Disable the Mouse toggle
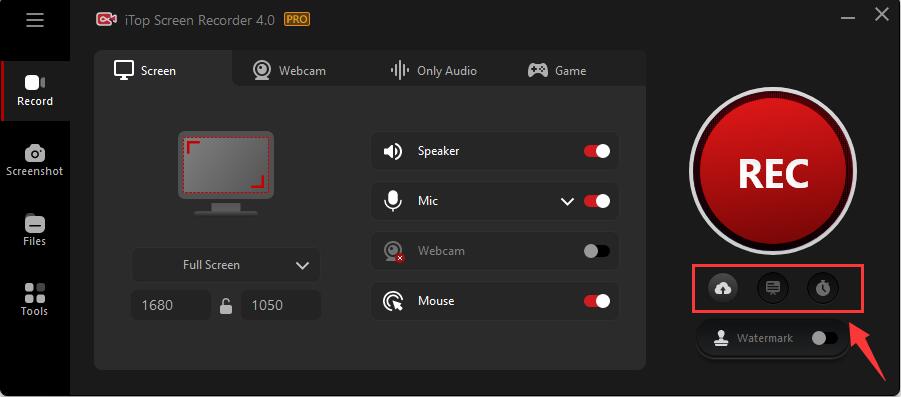The image size is (901, 397). (x=596, y=301)
